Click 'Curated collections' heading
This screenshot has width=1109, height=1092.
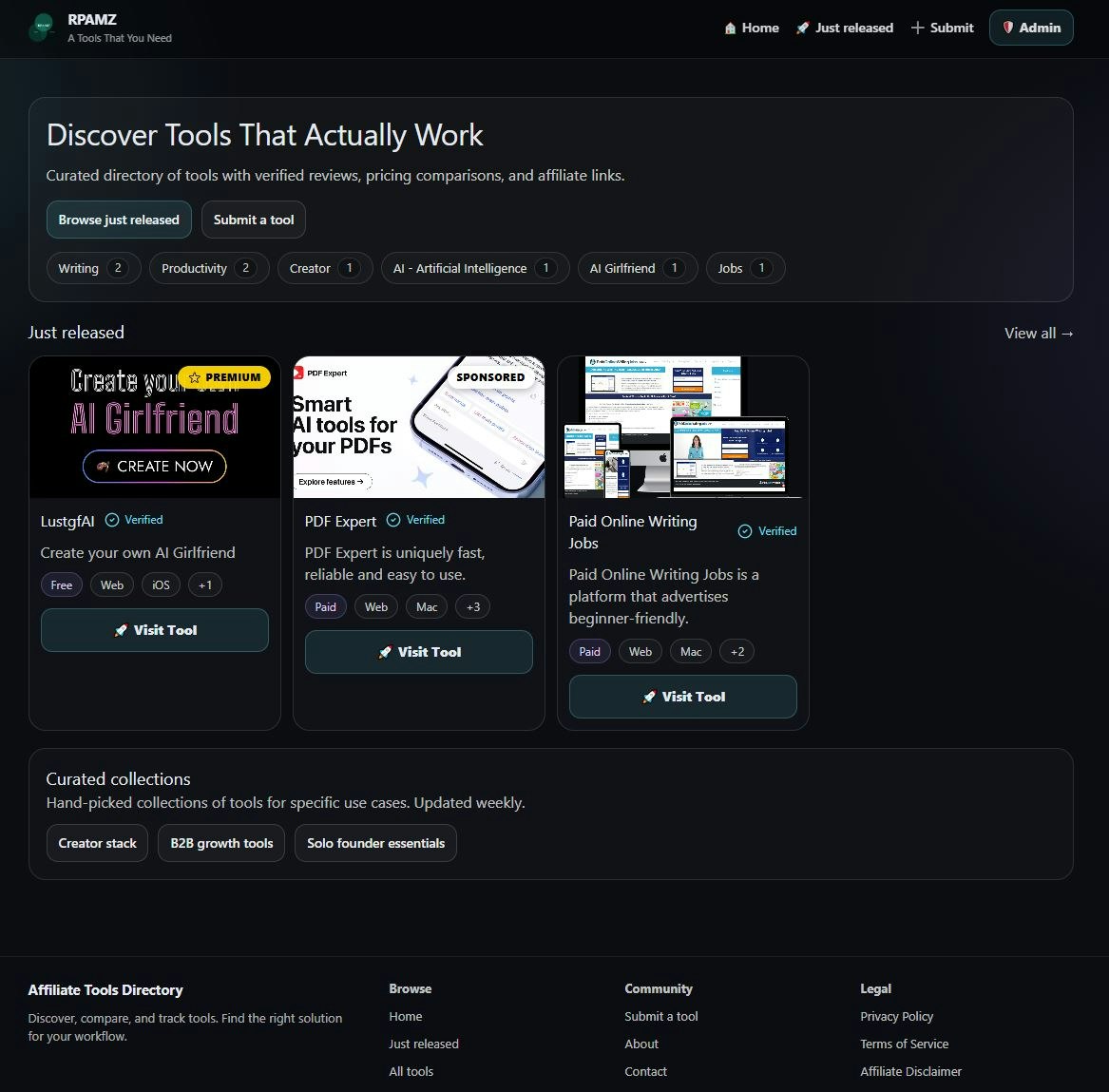coord(118,779)
